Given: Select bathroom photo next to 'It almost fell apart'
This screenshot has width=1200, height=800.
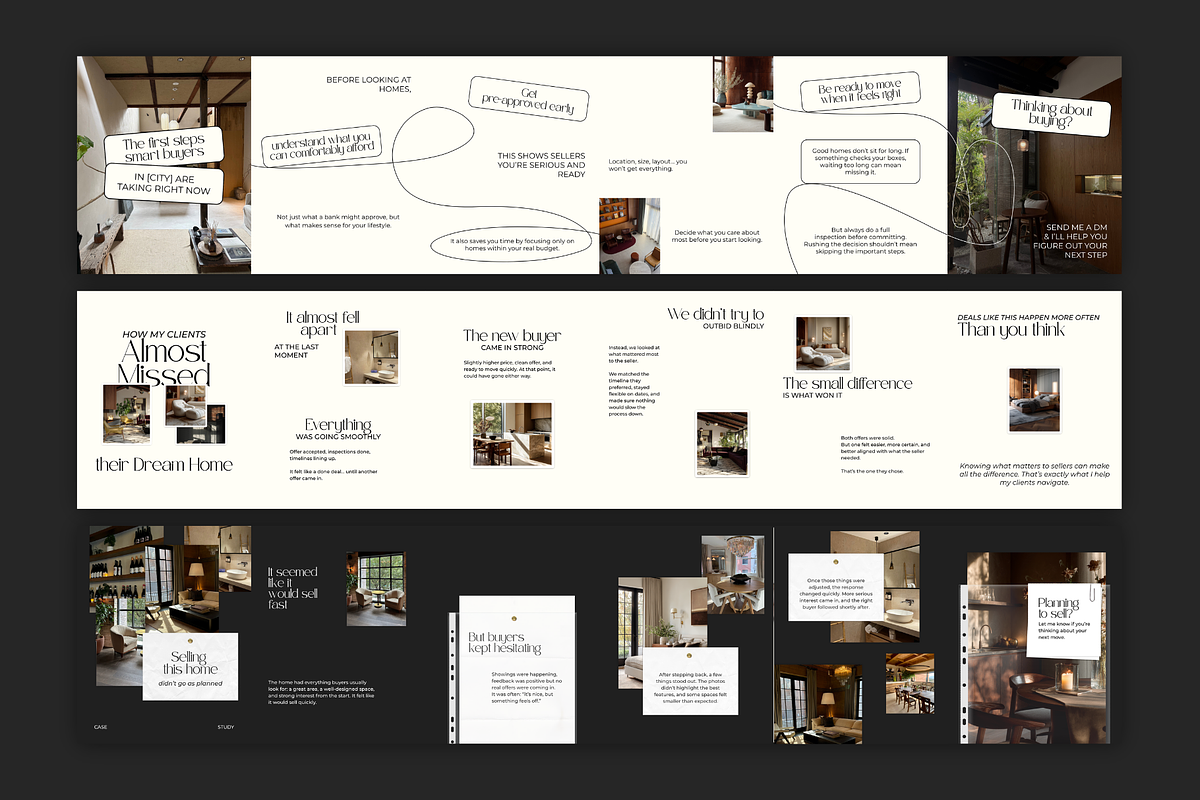Looking at the screenshot, I should point(371,357).
